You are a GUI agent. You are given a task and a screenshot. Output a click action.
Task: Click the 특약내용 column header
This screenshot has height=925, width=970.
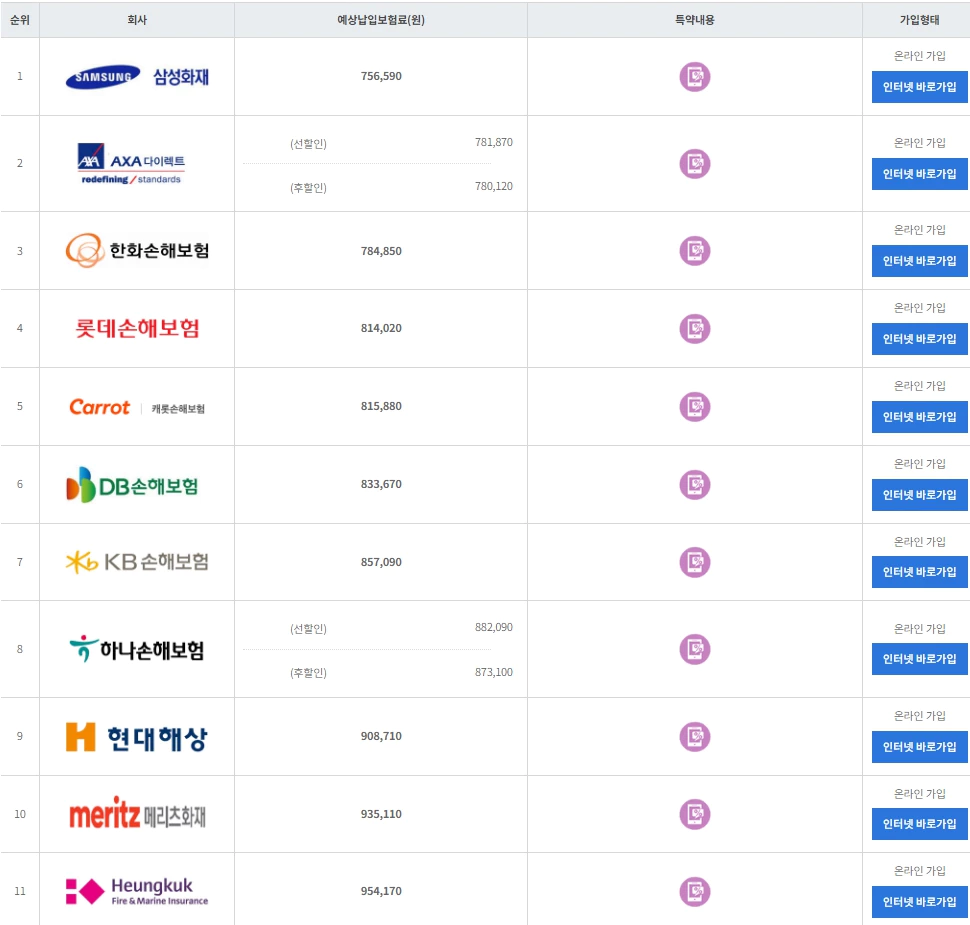pos(695,20)
